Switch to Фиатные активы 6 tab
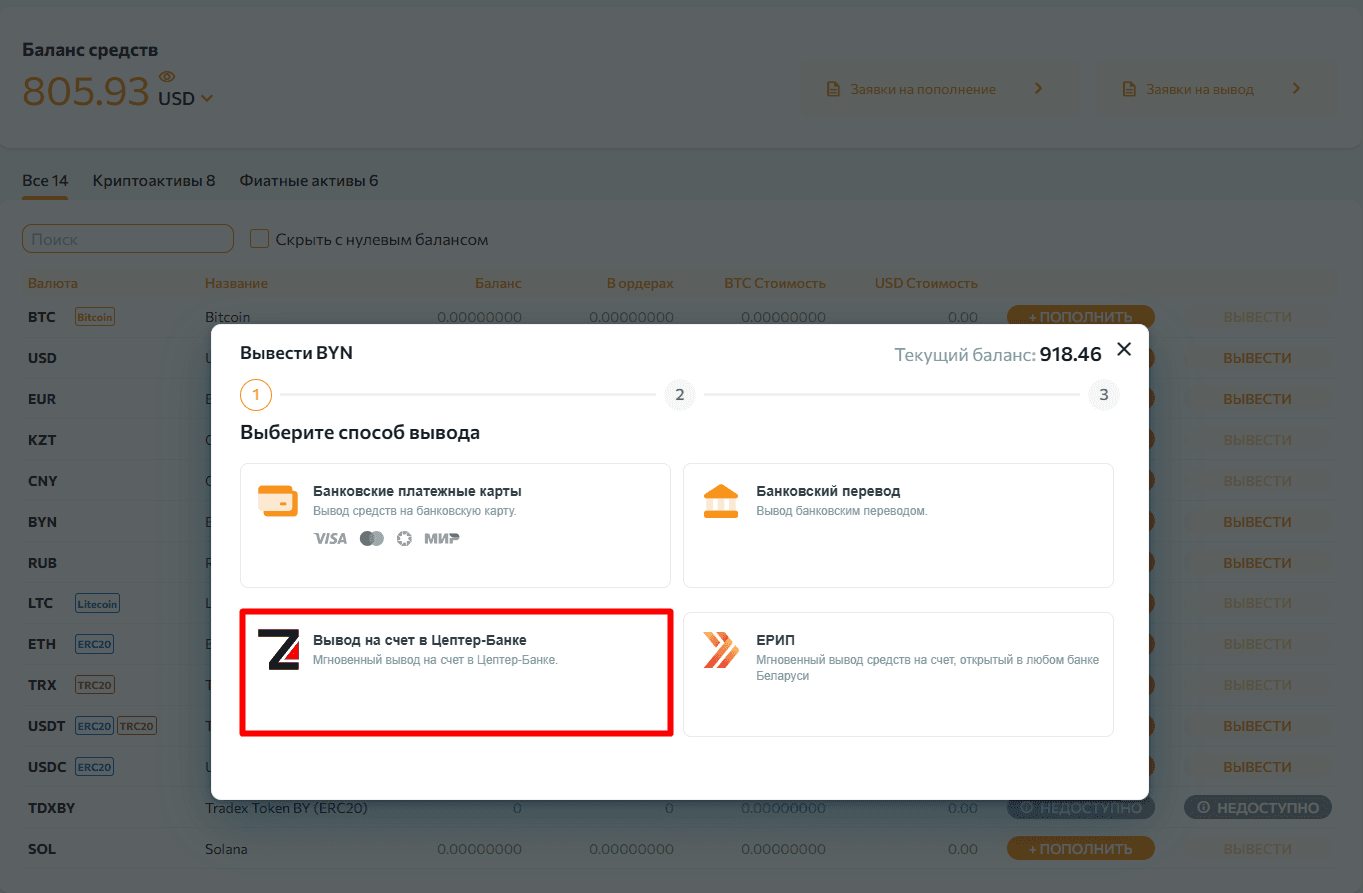 pyautogui.click(x=309, y=181)
